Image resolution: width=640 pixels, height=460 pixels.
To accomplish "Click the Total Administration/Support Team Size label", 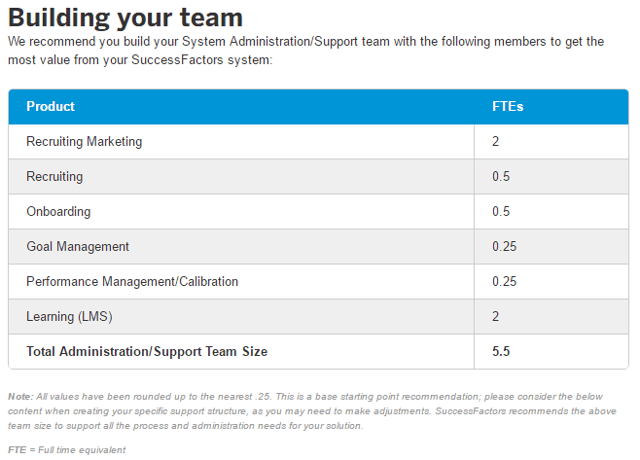I will coord(147,352).
